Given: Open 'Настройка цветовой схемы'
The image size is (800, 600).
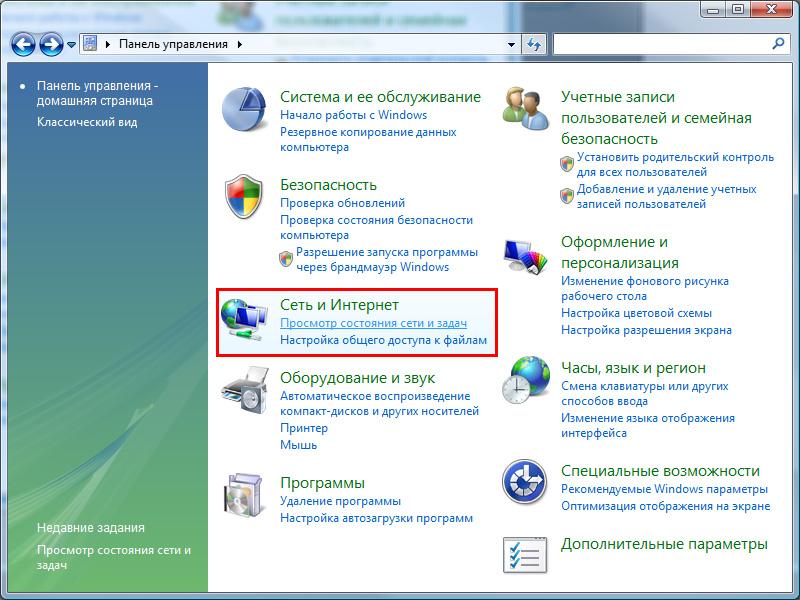Looking at the screenshot, I should (x=636, y=313).
